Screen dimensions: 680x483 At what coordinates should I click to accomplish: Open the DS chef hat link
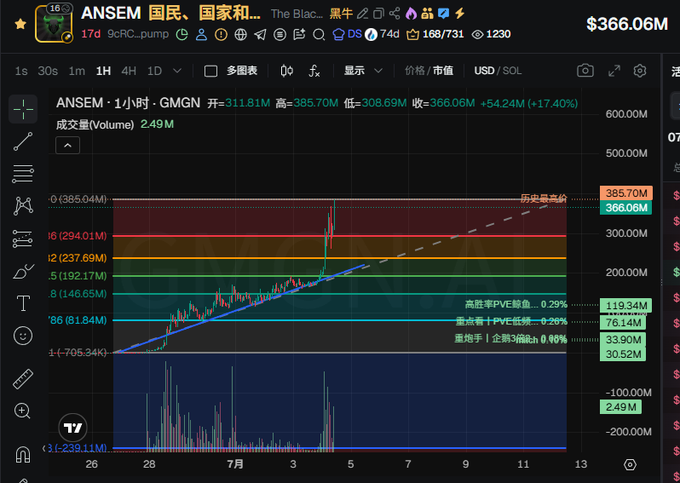tap(347, 34)
